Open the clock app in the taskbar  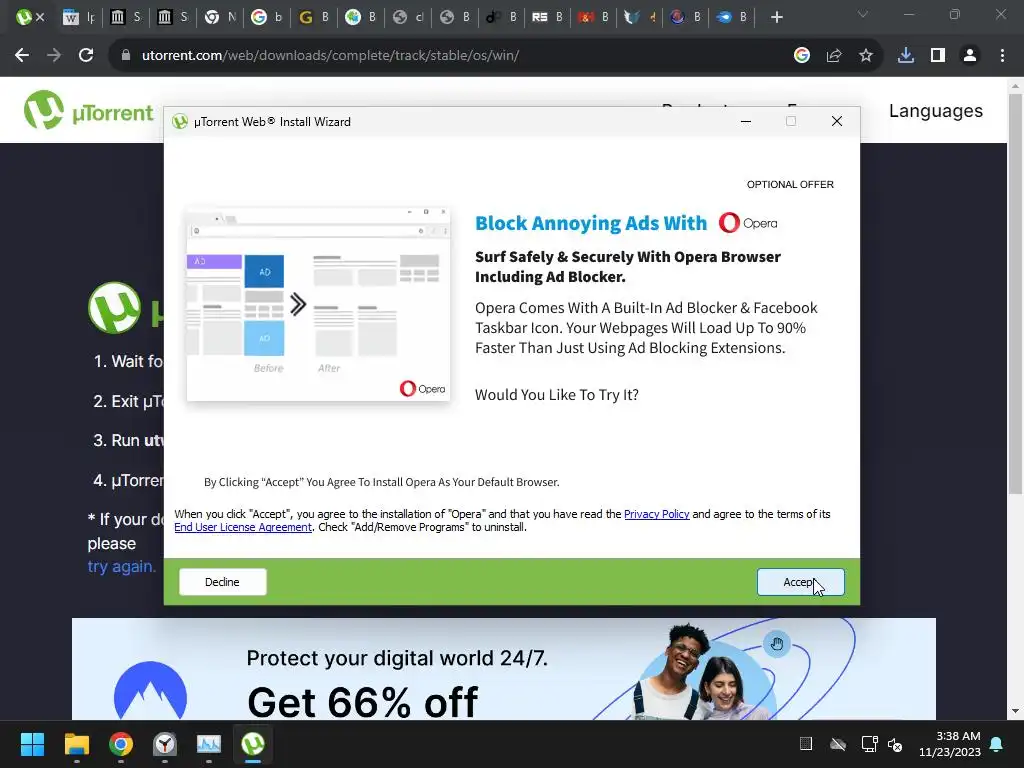165,744
